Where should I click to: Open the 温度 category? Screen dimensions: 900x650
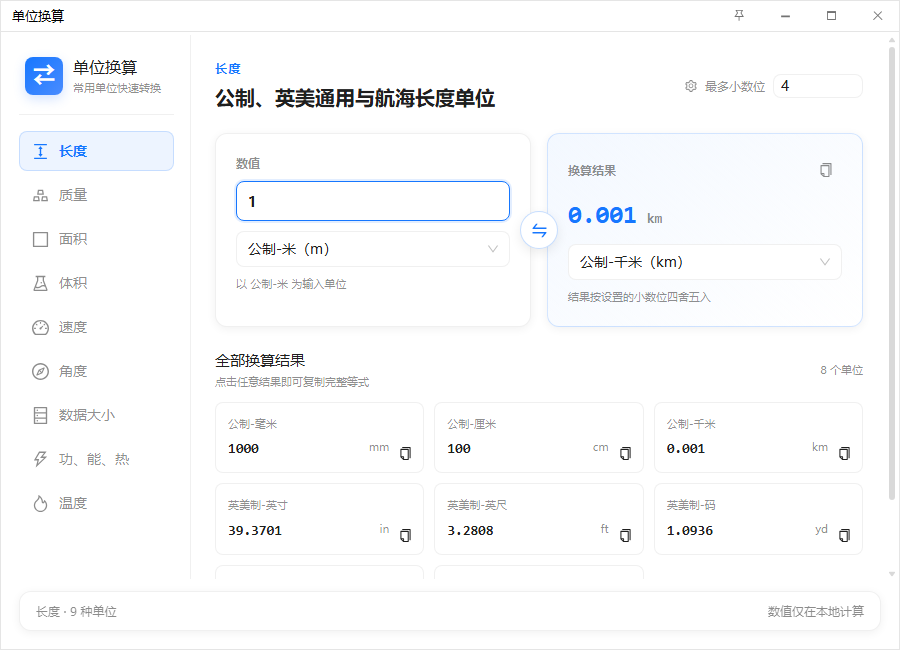click(96, 504)
